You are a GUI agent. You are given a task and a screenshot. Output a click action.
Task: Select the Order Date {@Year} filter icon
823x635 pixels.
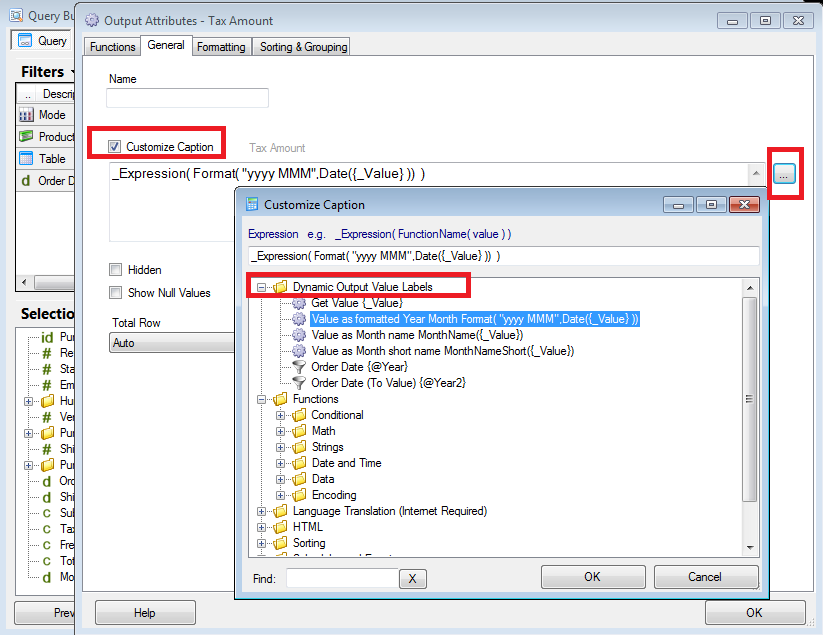point(299,367)
